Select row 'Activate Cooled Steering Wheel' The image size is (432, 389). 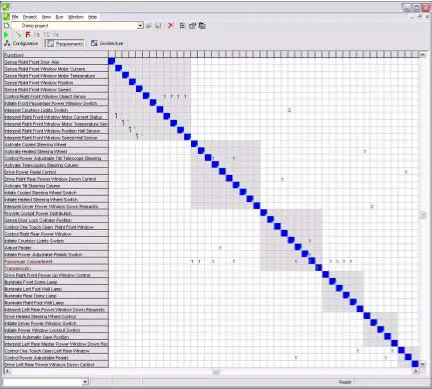click(56, 144)
